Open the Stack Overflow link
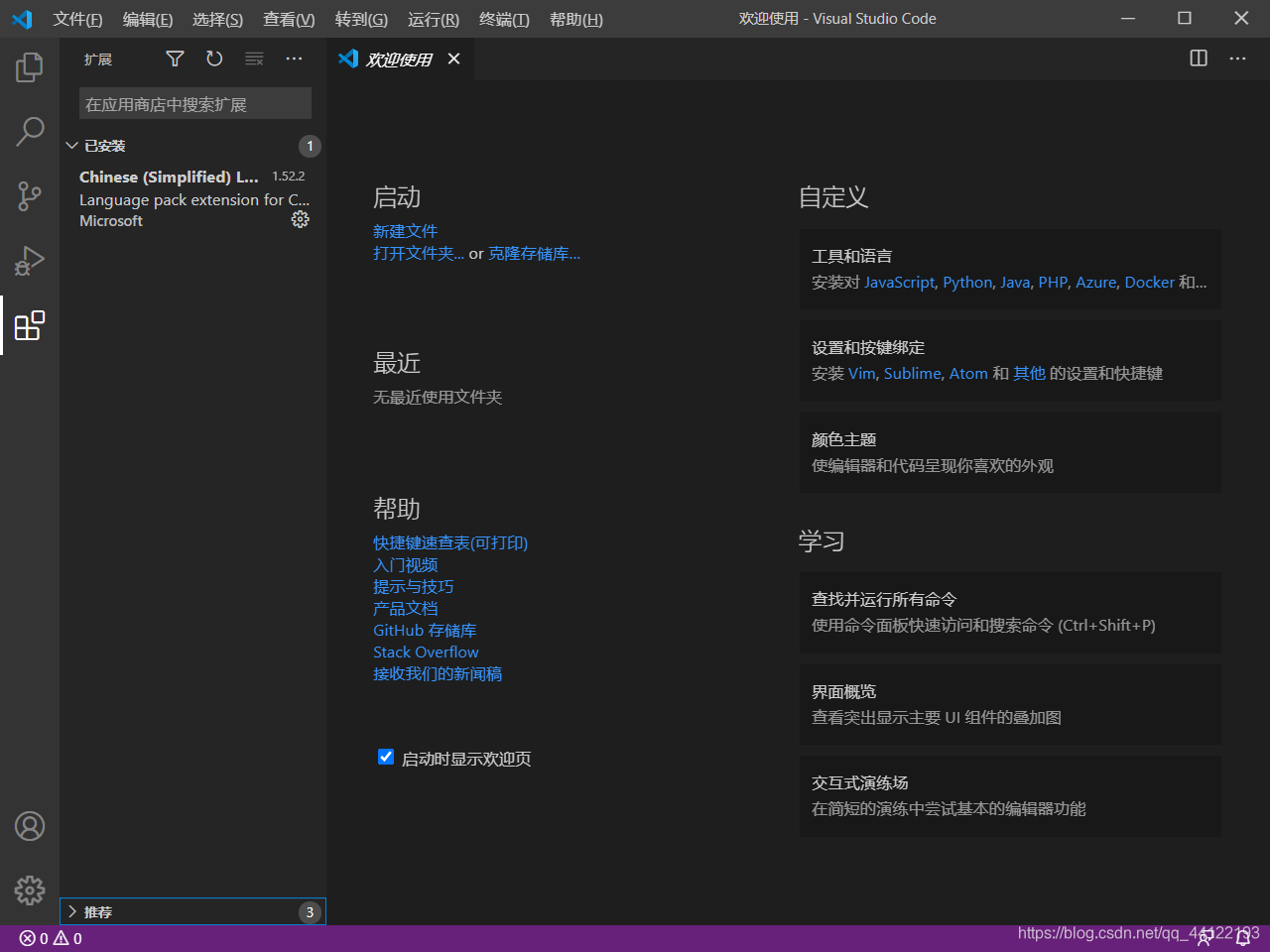 point(426,652)
